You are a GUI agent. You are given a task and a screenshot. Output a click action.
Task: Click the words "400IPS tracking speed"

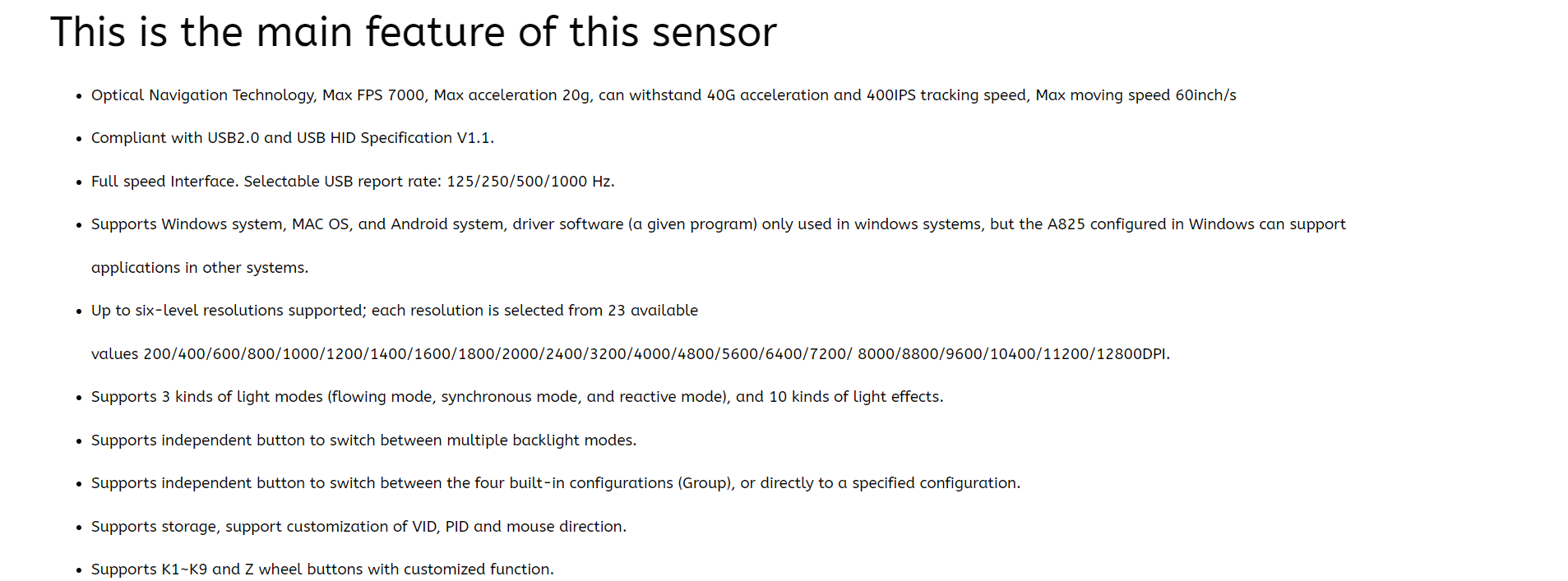click(x=946, y=95)
